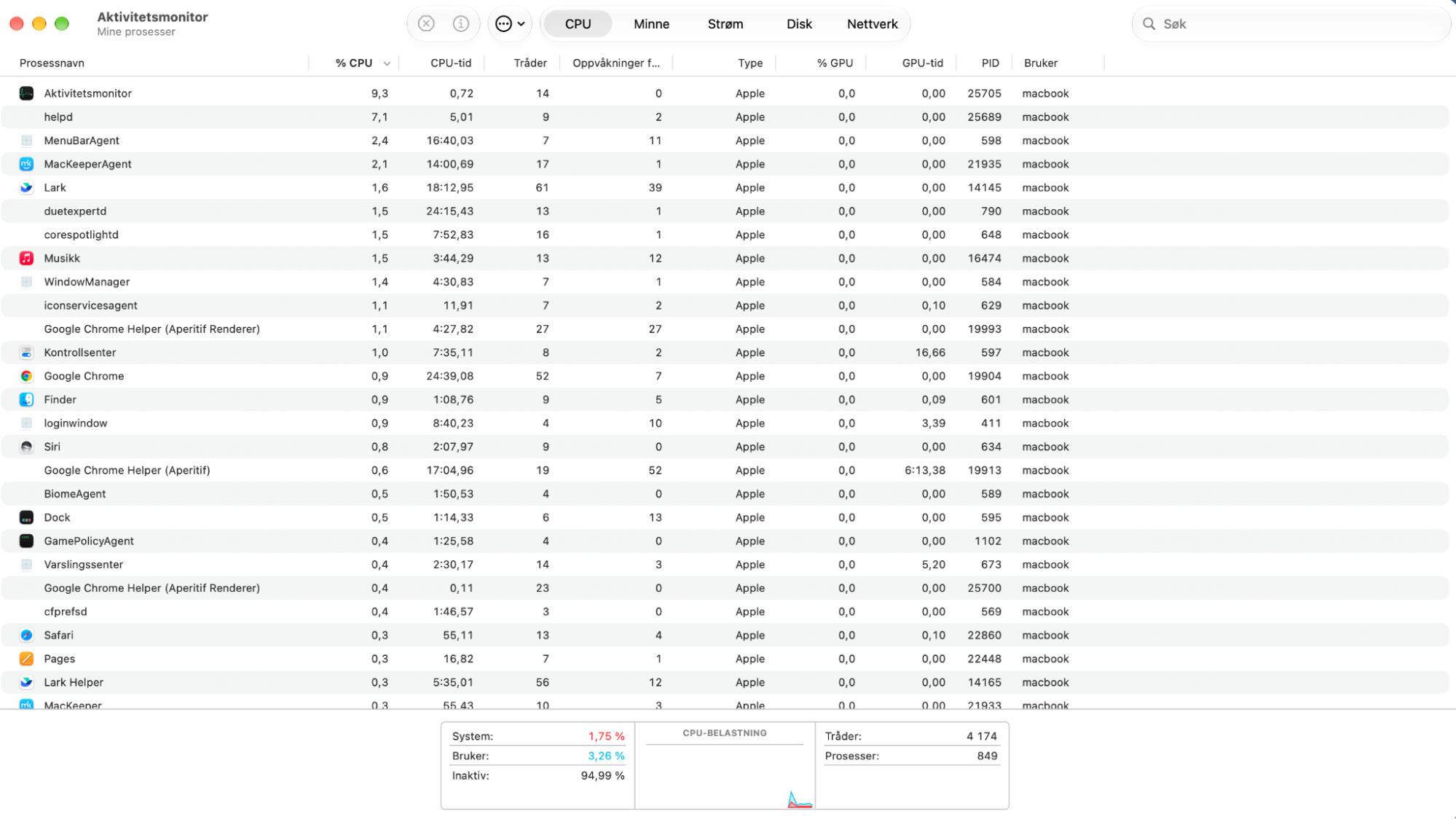This screenshot has height=819, width=1456.
Task: Click the process info (i) toolbar icon
Action: click(x=461, y=24)
